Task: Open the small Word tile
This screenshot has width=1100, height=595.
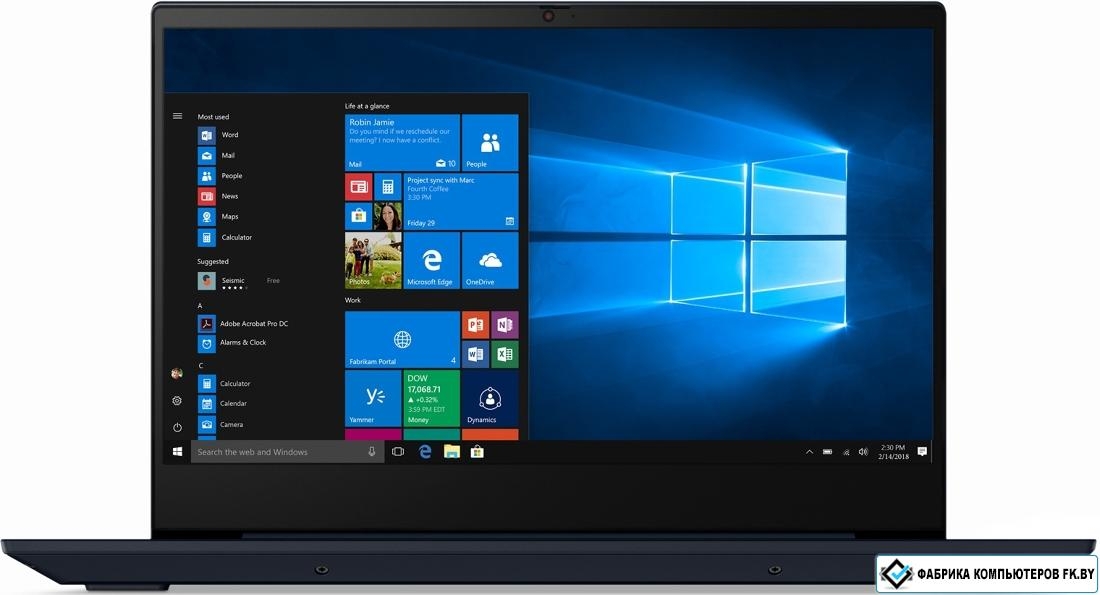Action: 476,354
